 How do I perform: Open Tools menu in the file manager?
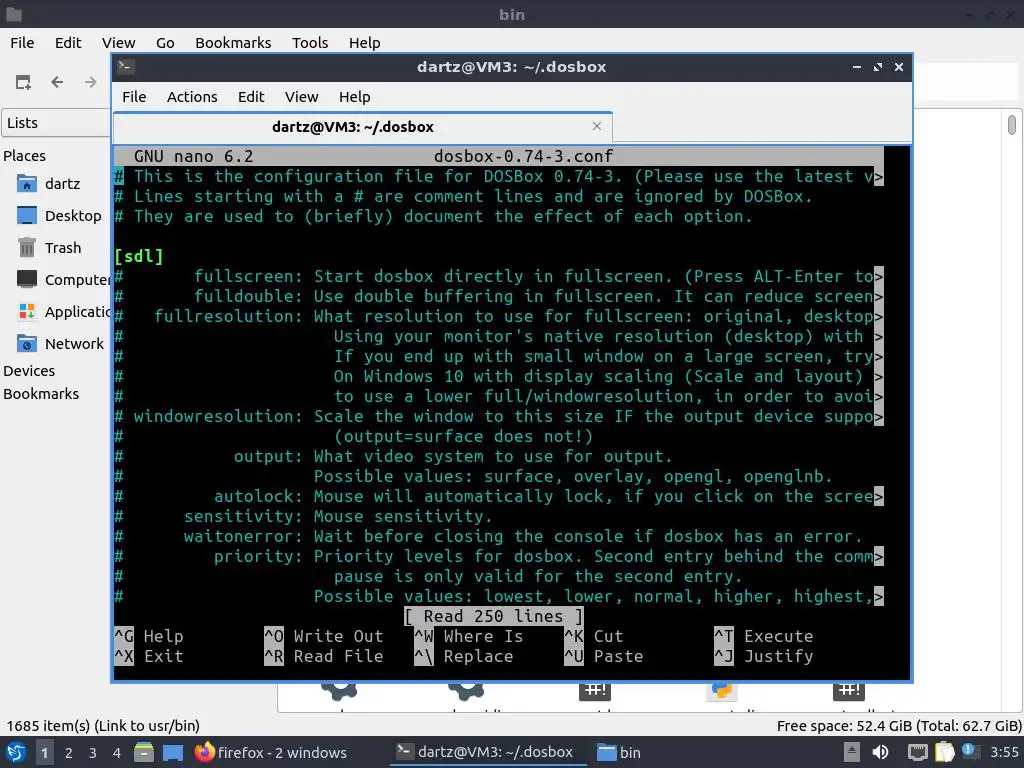(310, 42)
